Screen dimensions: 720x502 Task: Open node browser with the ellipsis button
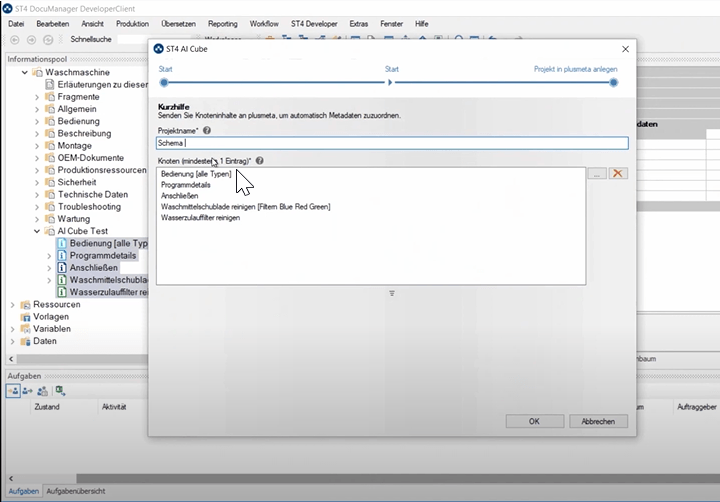[x=597, y=173]
